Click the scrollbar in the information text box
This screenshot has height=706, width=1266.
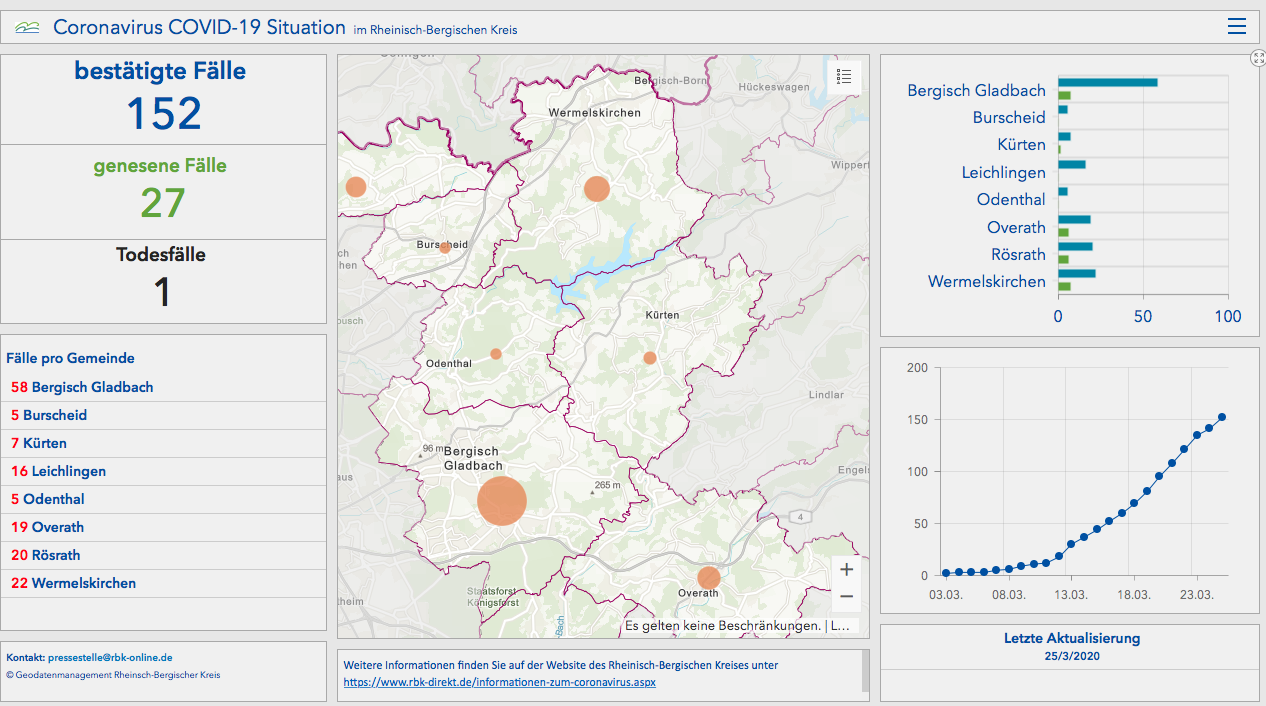865,671
